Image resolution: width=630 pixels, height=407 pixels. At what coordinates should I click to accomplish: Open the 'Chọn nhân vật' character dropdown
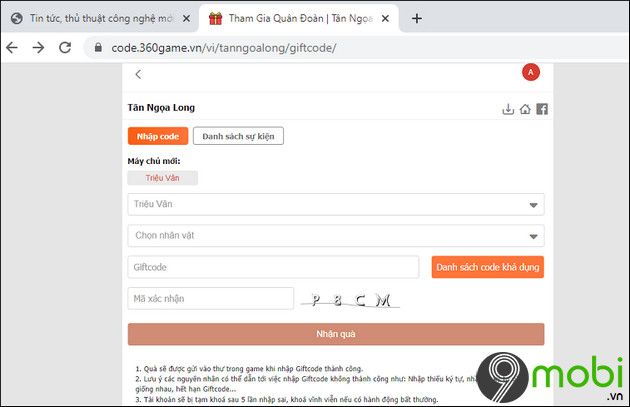(336, 236)
